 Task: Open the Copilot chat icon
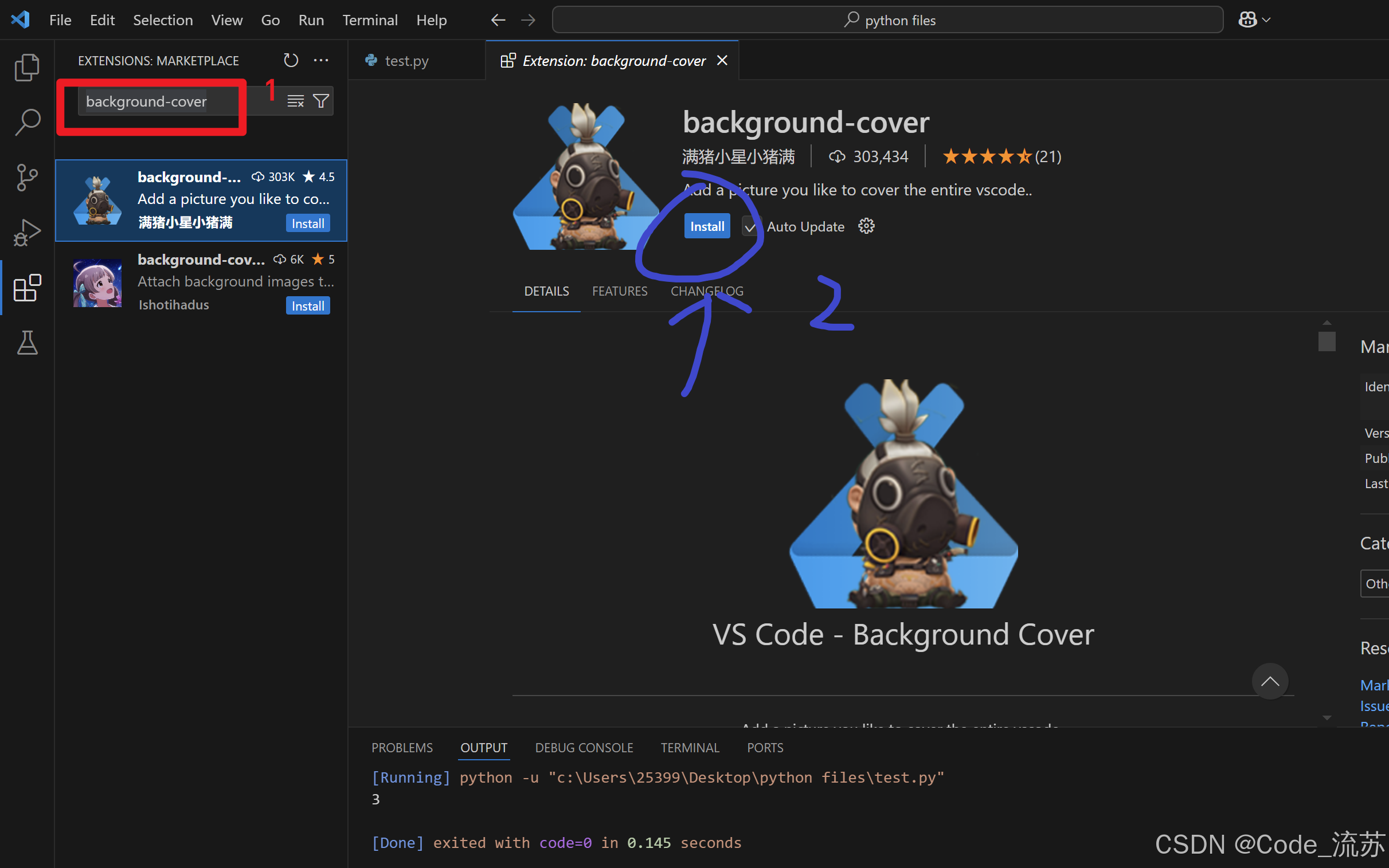[1247, 20]
